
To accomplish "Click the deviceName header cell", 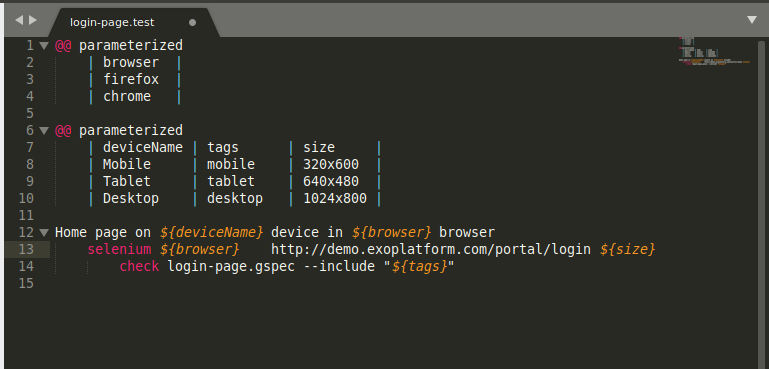I will tap(143, 147).
